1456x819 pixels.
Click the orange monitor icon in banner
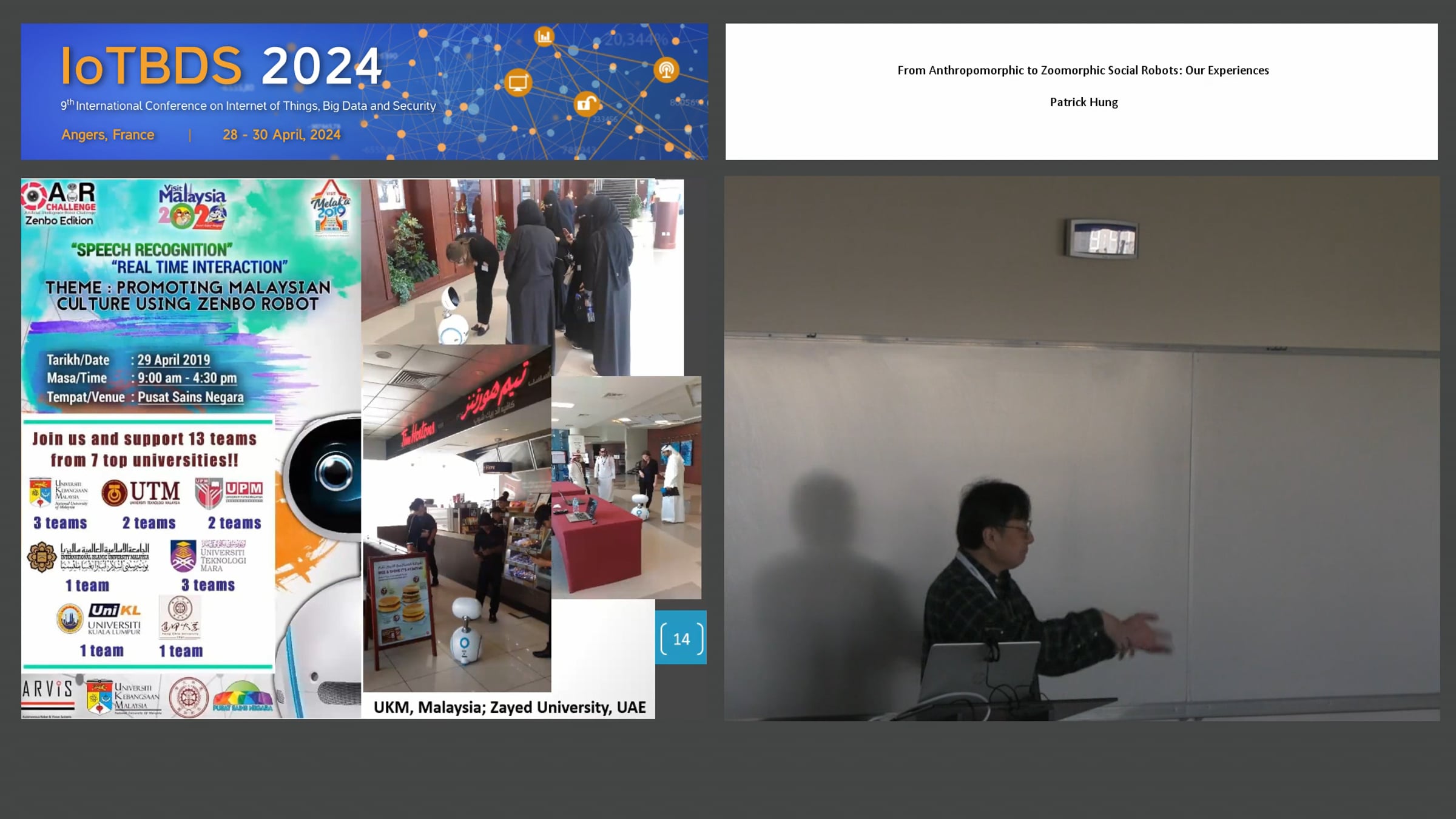click(x=517, y=83)
